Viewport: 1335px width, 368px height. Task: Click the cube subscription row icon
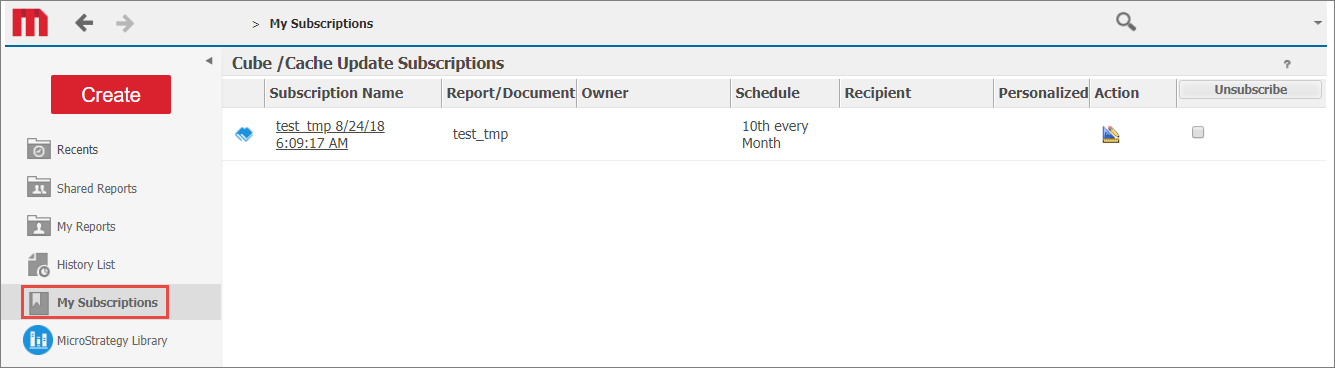[x=244, y=134]
